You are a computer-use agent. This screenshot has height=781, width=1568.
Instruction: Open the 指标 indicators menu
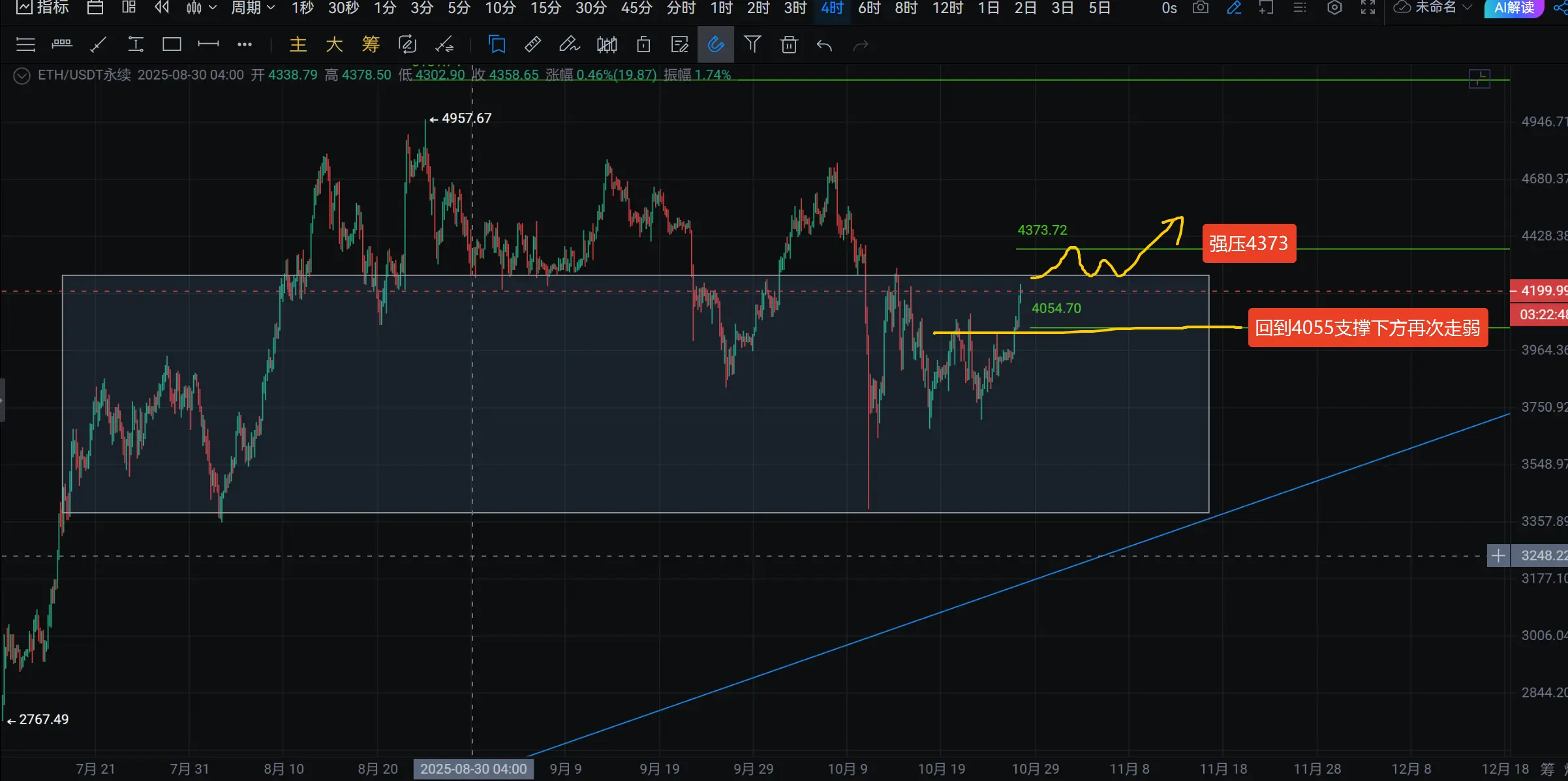coord(43,8)
